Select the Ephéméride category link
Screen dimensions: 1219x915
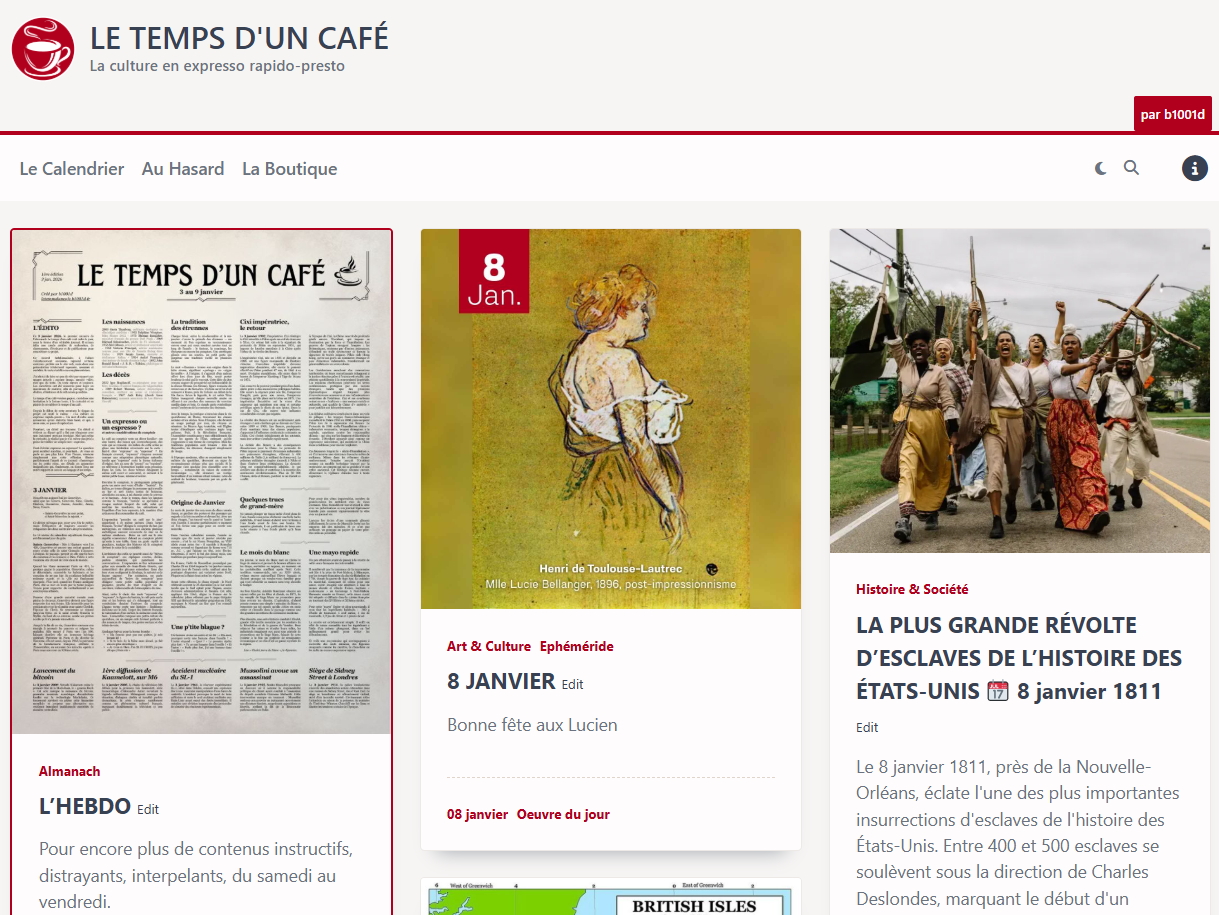[576, 646]
